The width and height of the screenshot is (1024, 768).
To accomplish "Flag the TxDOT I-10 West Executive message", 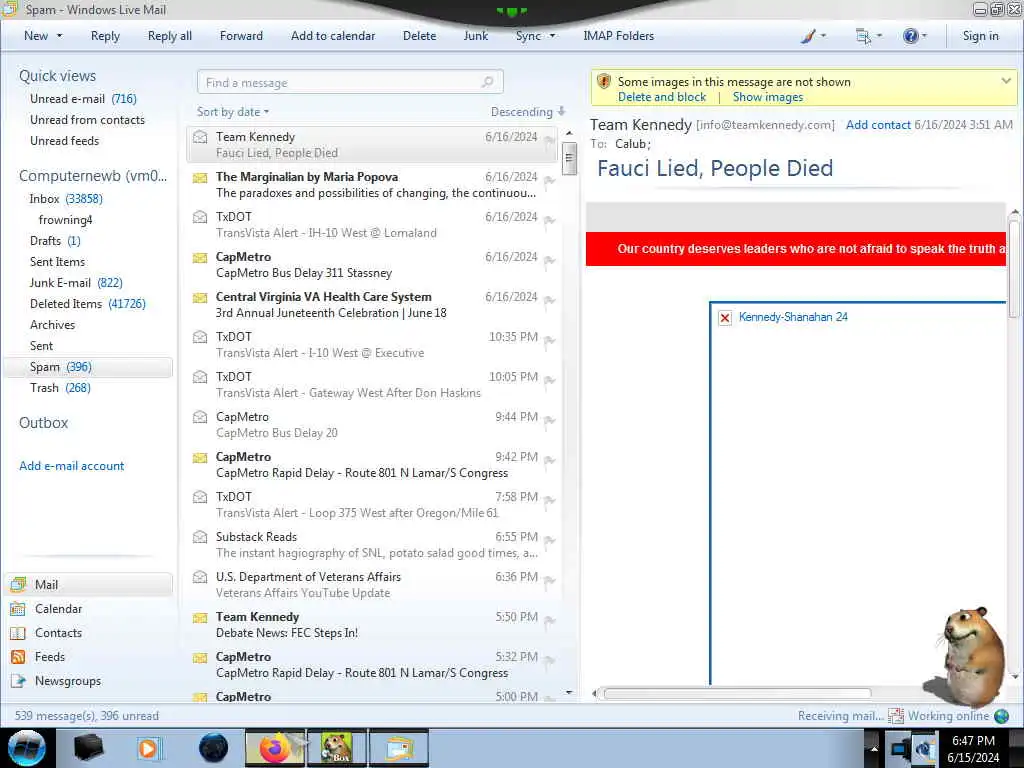I will click(x=550, y=341).
